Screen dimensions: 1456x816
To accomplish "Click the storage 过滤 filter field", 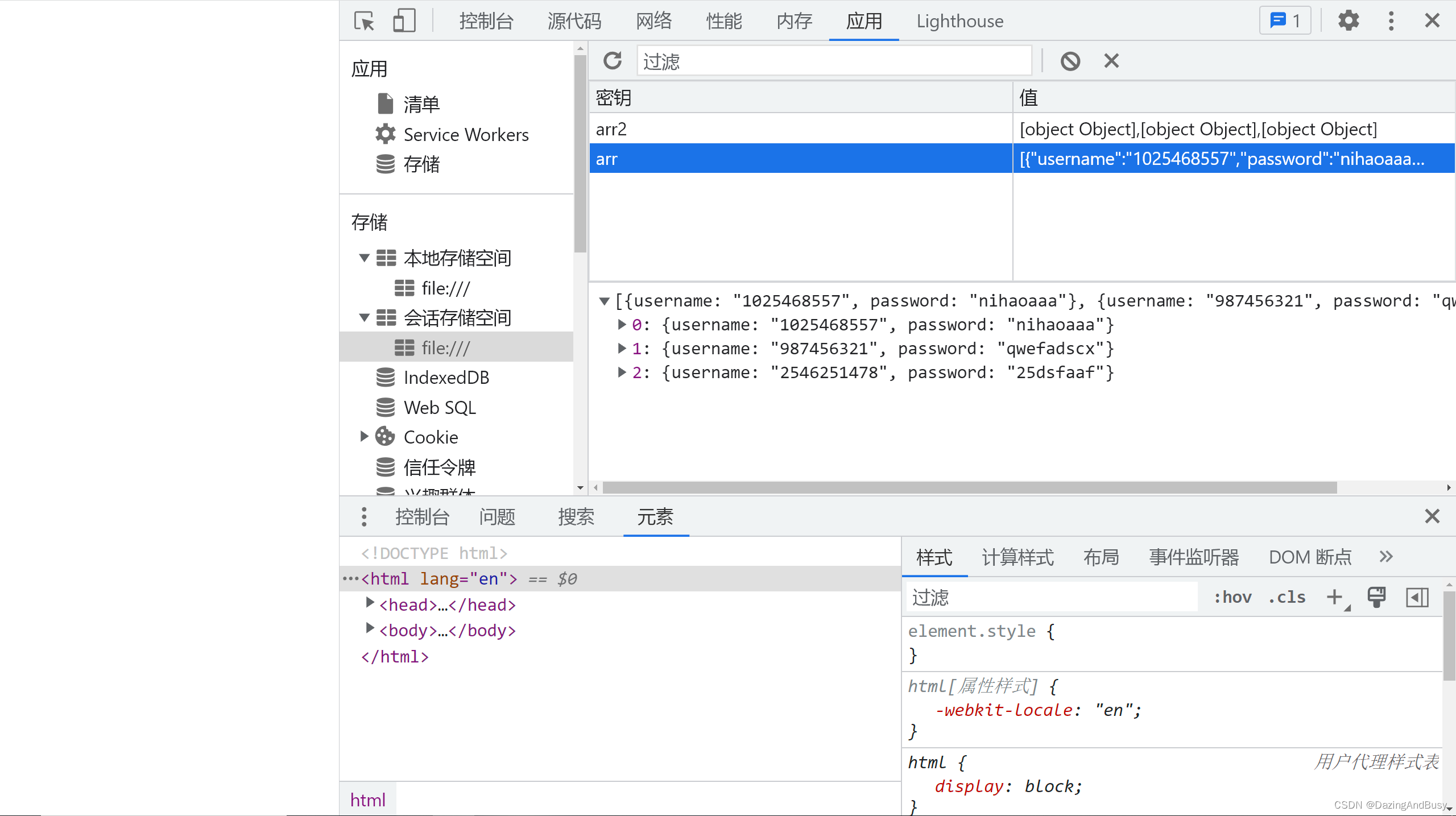I will coord(834,61).
